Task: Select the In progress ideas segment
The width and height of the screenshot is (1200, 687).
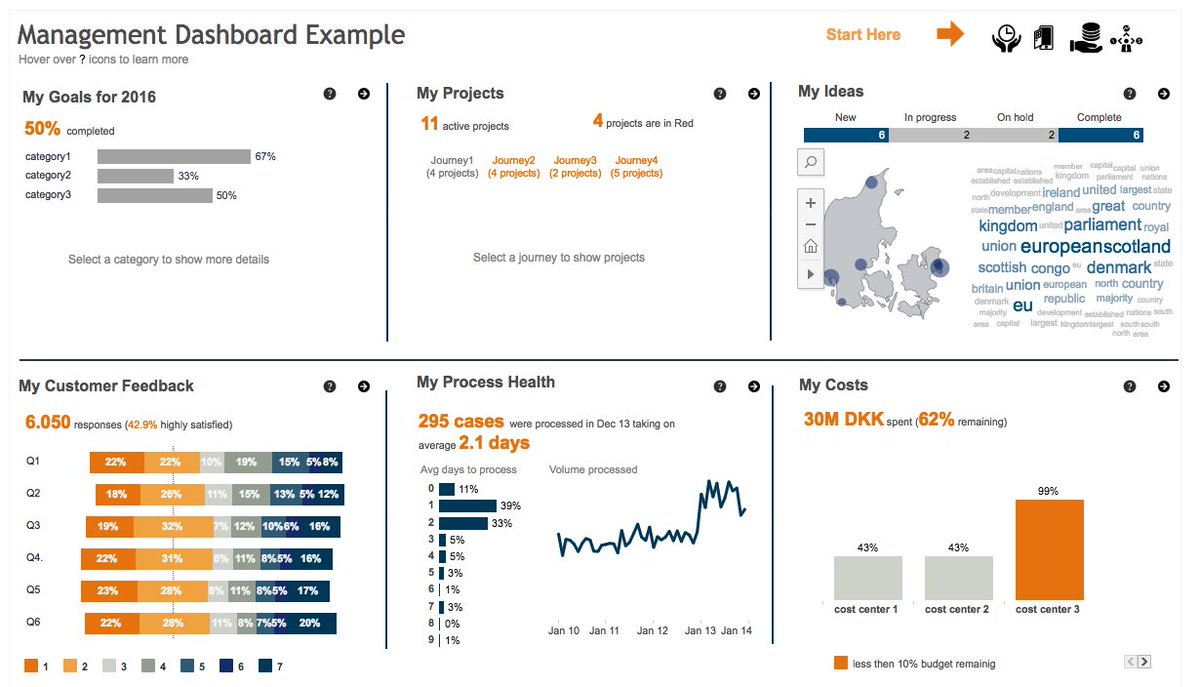Action: pyautogui.click(x=931, y=135)
